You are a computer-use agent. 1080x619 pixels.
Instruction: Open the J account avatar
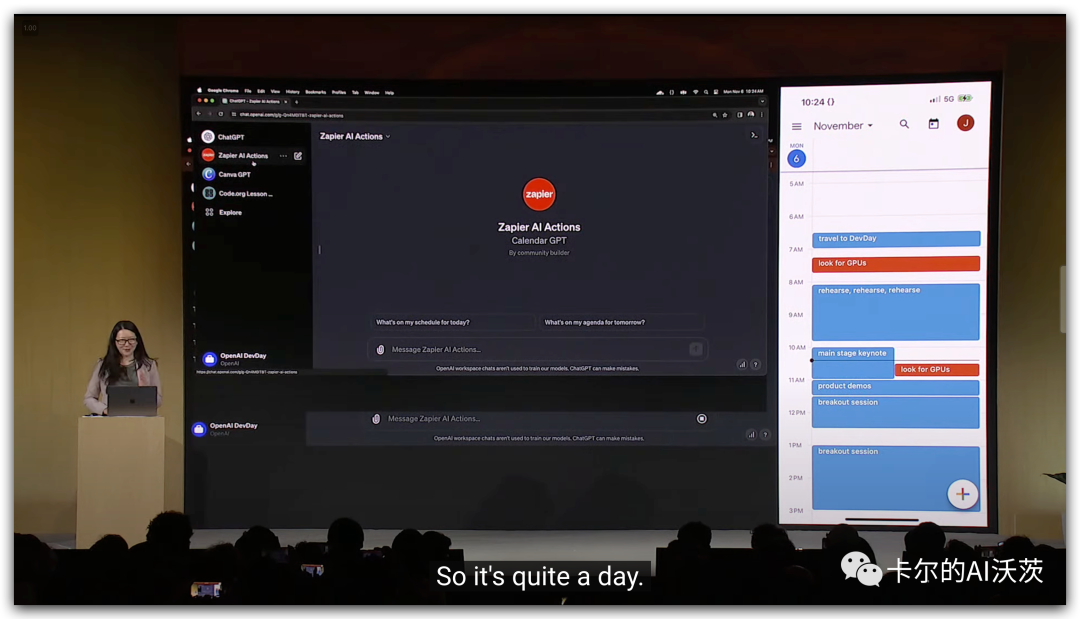965,123
